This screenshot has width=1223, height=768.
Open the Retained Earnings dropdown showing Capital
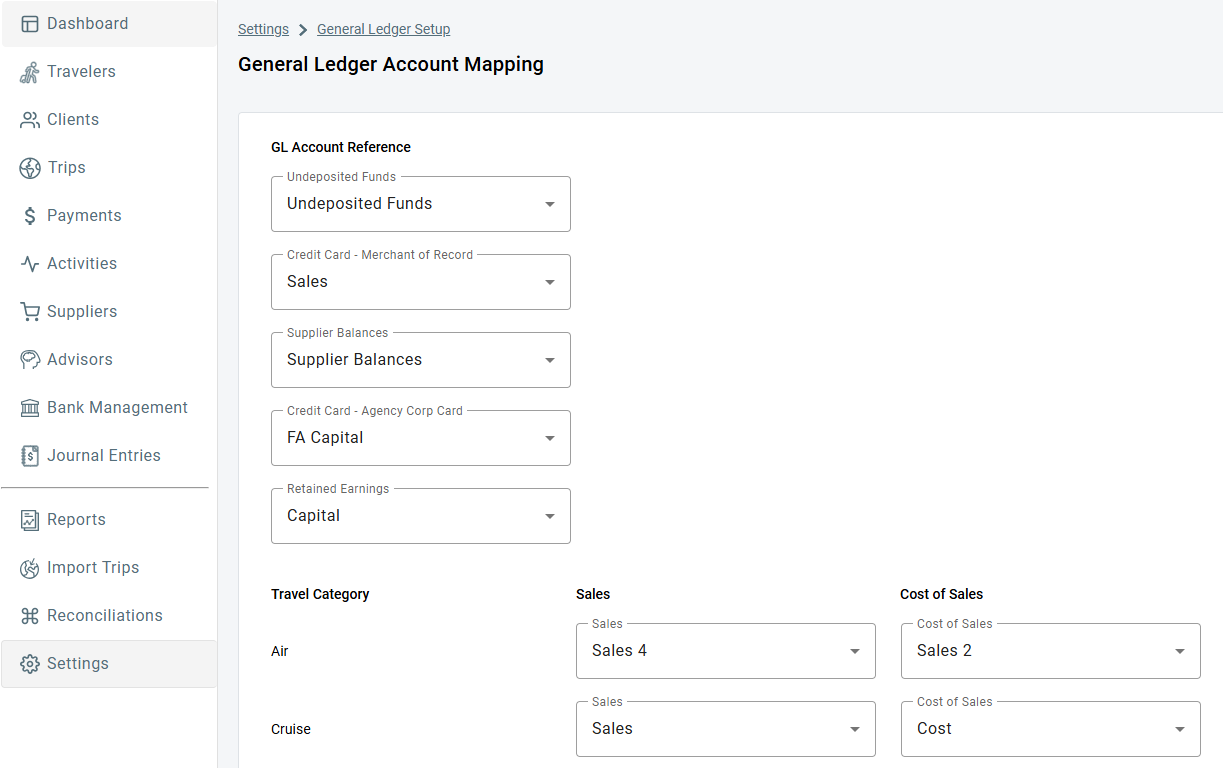click(x=549, y=515)
